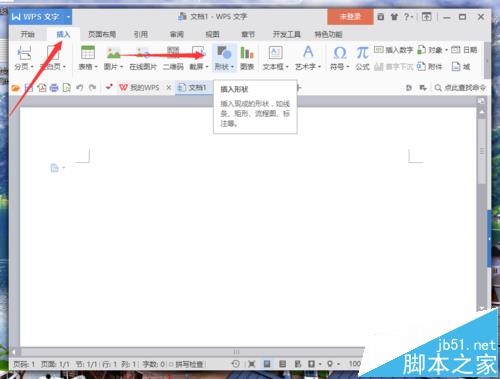This screenshot has width=500, height=379.
Task: Switch to the 视图 View tab
Action: click(x=212, y=34)
